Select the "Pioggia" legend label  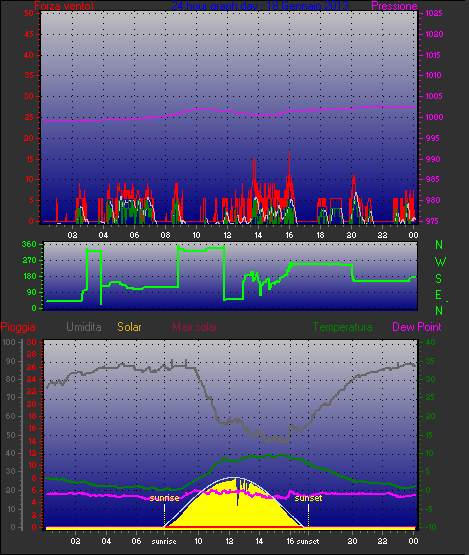pyautogui.click(x=18, y=327)
